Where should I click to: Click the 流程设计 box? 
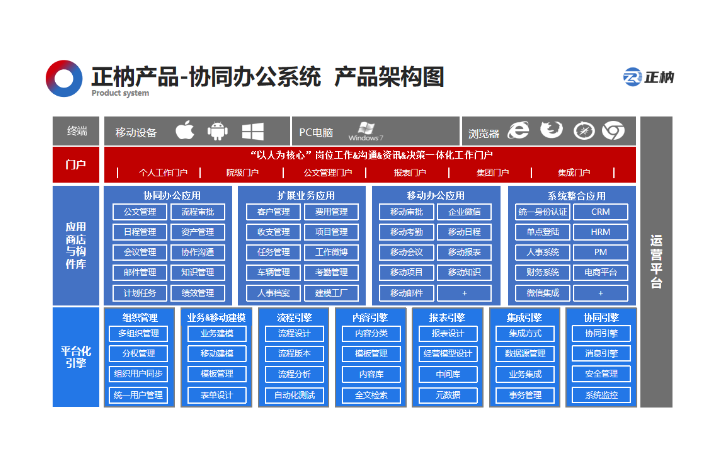(294, 333)
